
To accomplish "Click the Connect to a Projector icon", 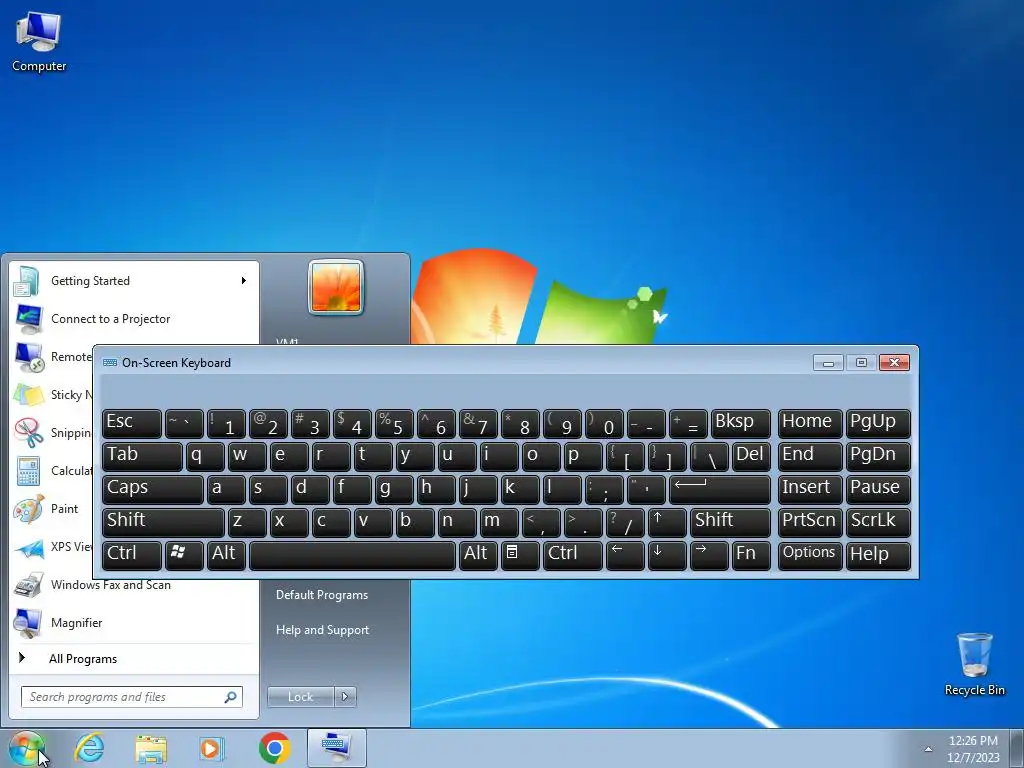I will click(29, 319).
